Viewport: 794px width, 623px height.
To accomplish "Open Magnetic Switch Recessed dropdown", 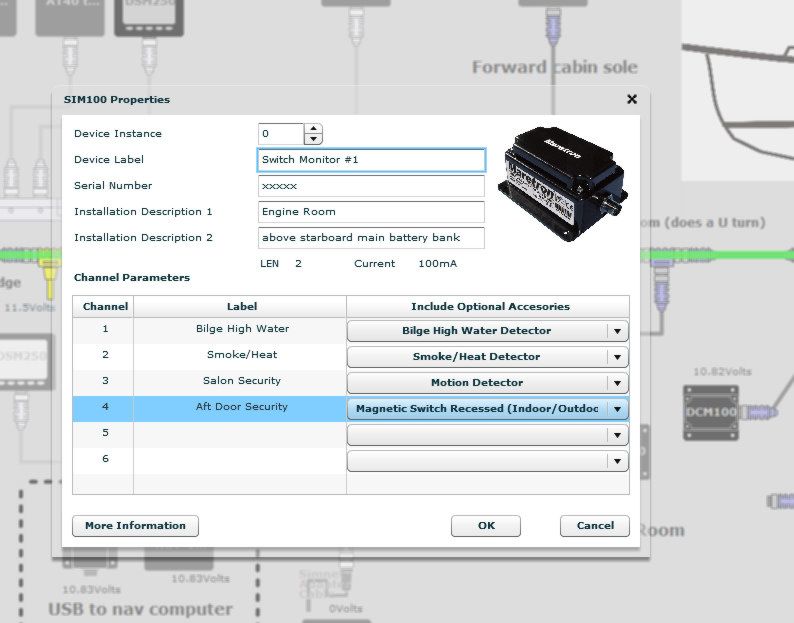I will pyautogui.click(x=488, y=409).
